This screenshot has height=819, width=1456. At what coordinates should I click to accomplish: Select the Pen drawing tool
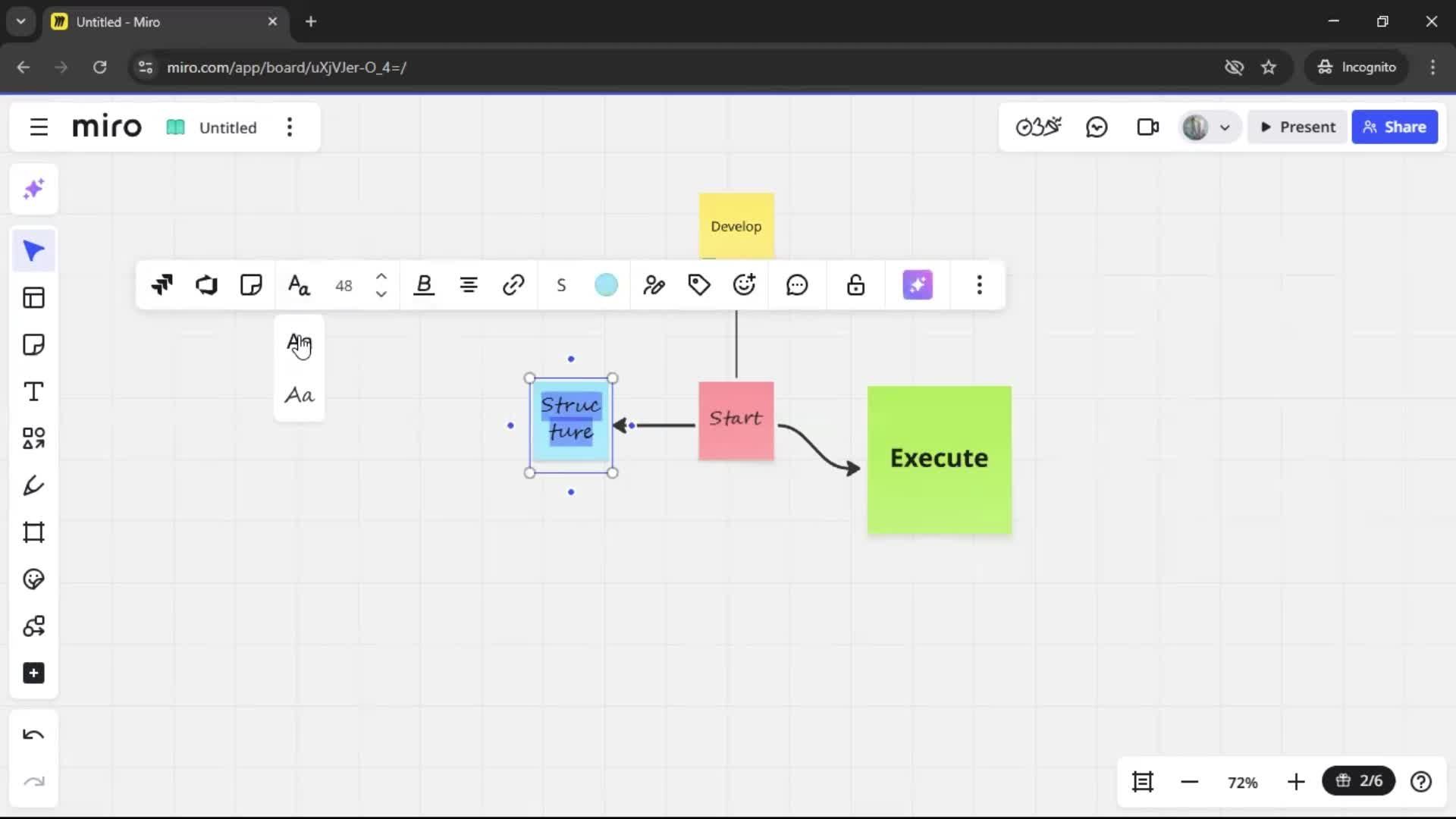pyautogui.click(x=33, y=485)
